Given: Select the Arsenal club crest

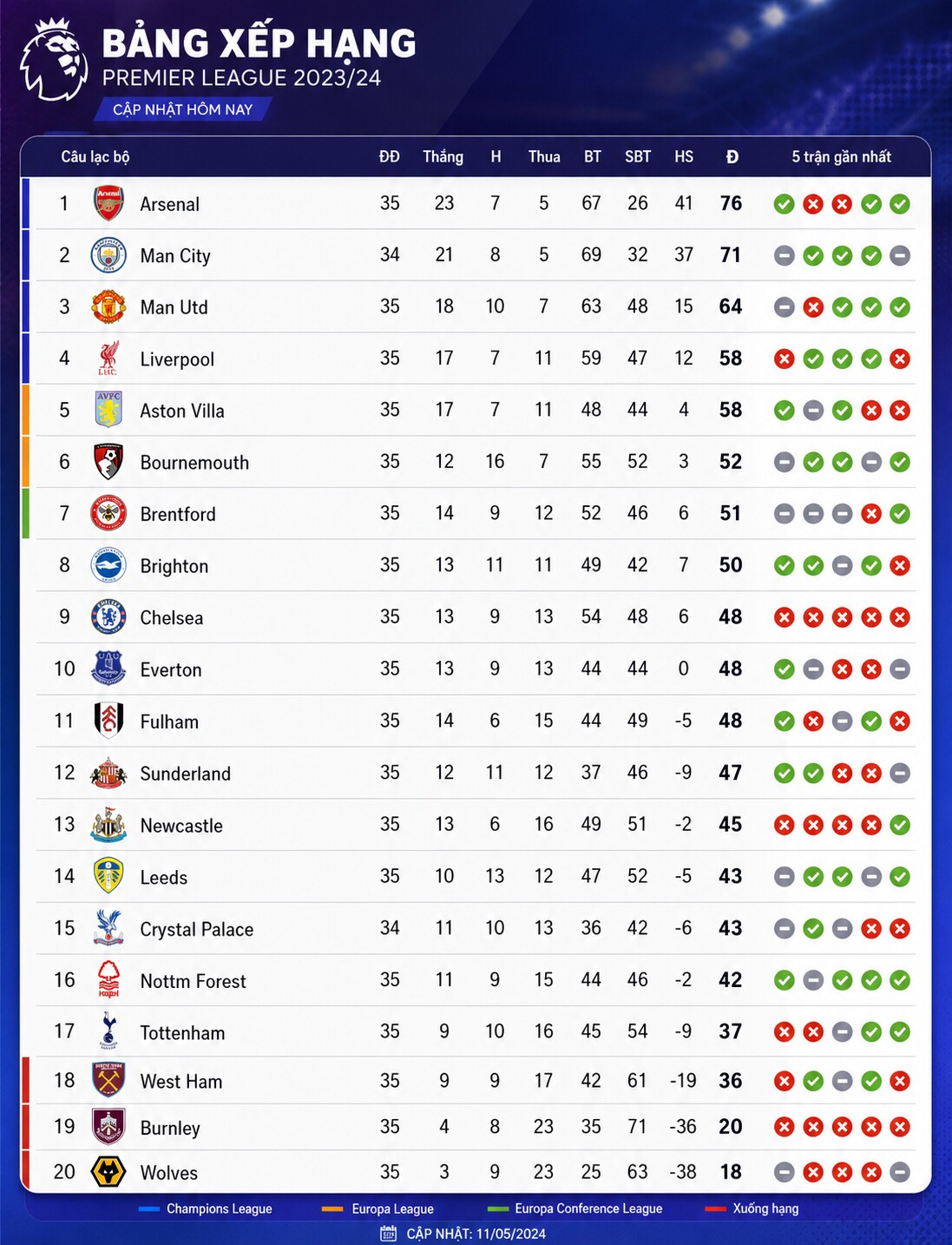Looking at the screenshot, I should pyautogui.click(x=108, y=203).
